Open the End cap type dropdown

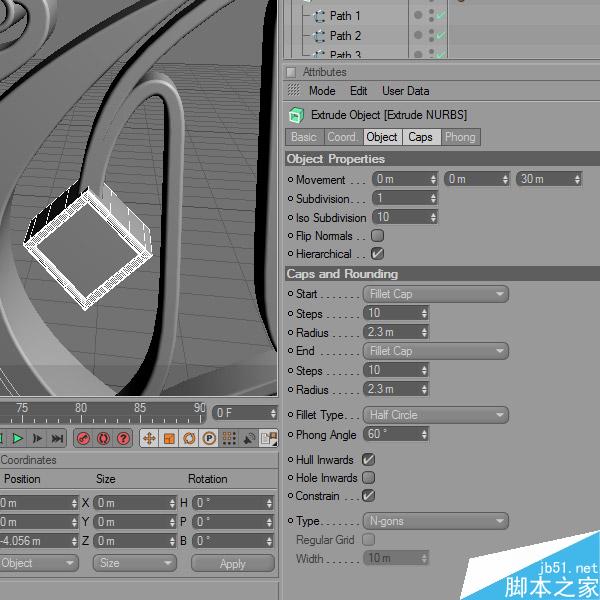click(x=436, y=351)
